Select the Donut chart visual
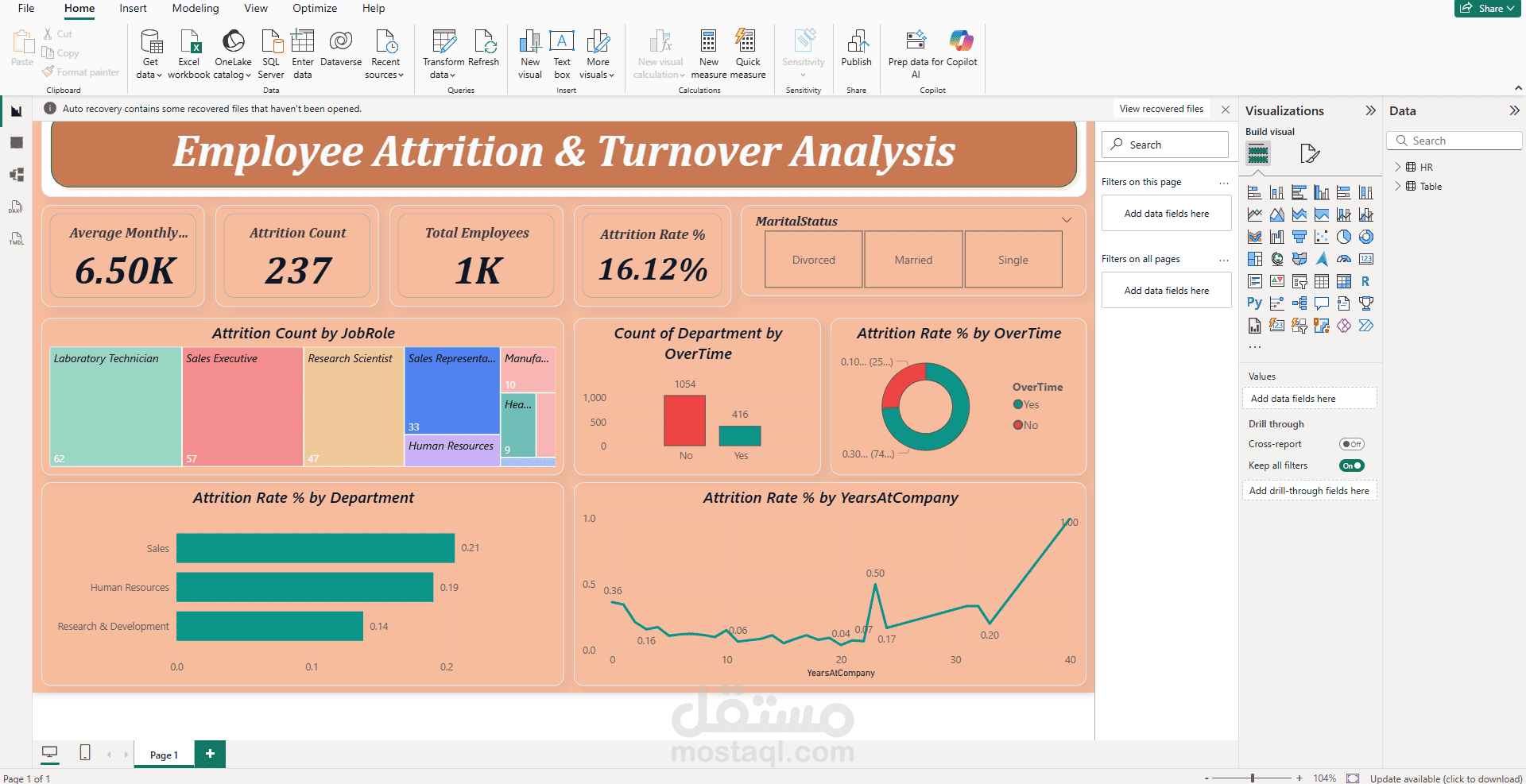 [1366, 237]
